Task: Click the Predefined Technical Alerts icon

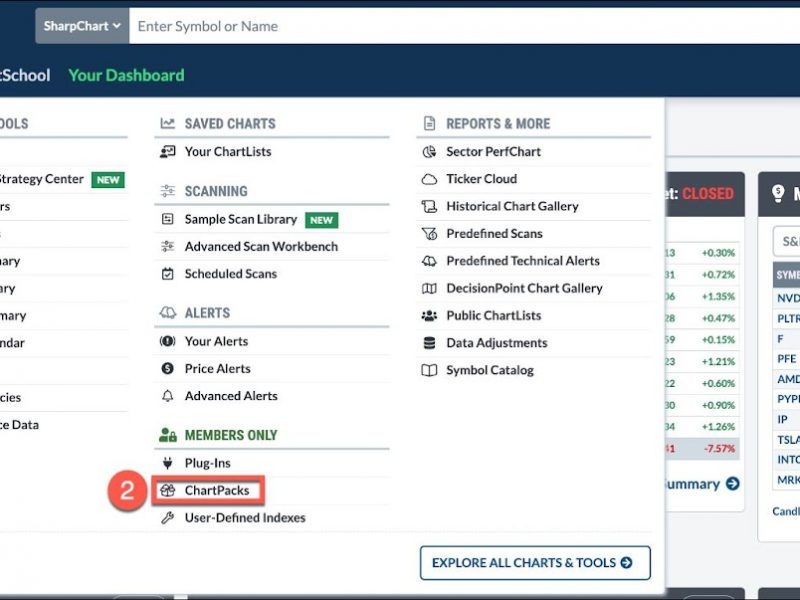Action: point(429,261)
